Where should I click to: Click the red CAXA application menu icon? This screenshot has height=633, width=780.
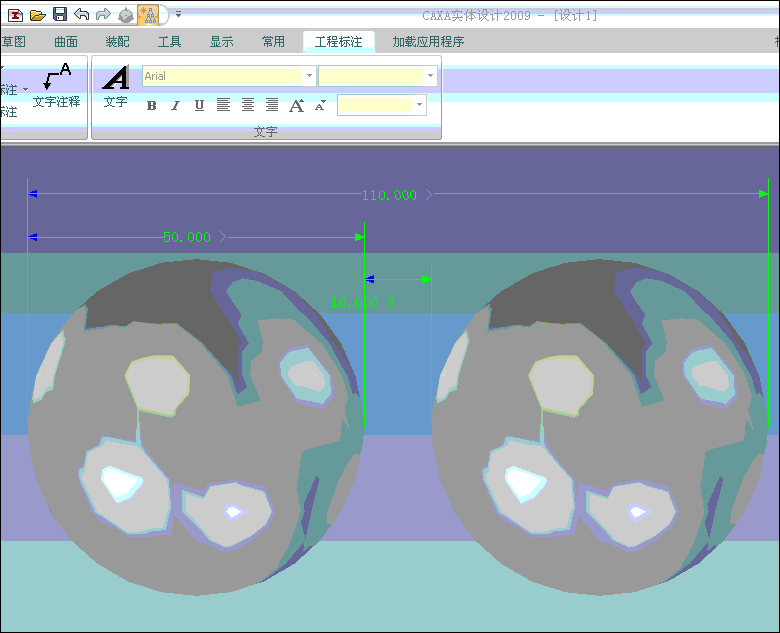(15, 15)
